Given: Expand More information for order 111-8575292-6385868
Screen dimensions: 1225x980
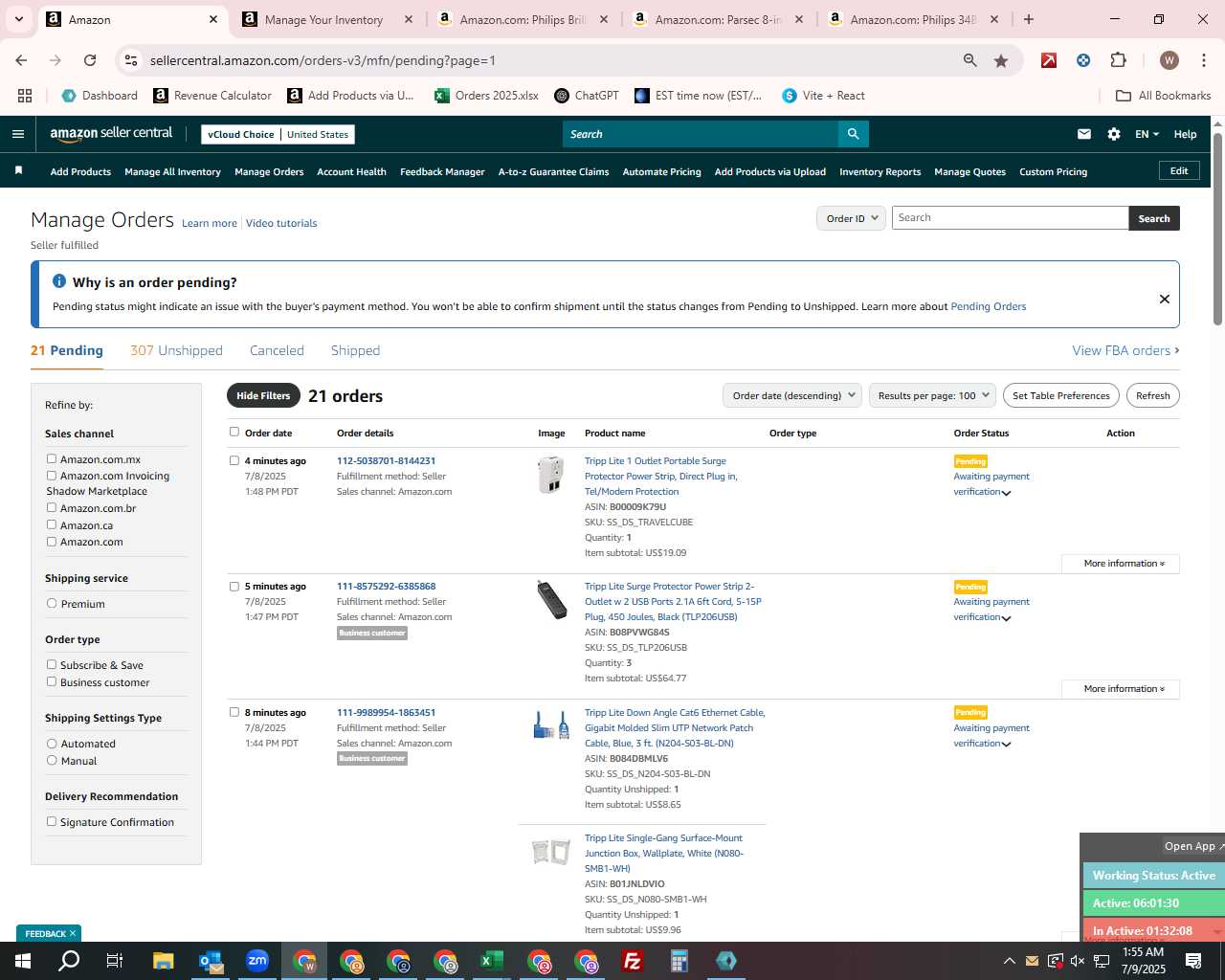Looking at the screenshot, I should 1121,689.
